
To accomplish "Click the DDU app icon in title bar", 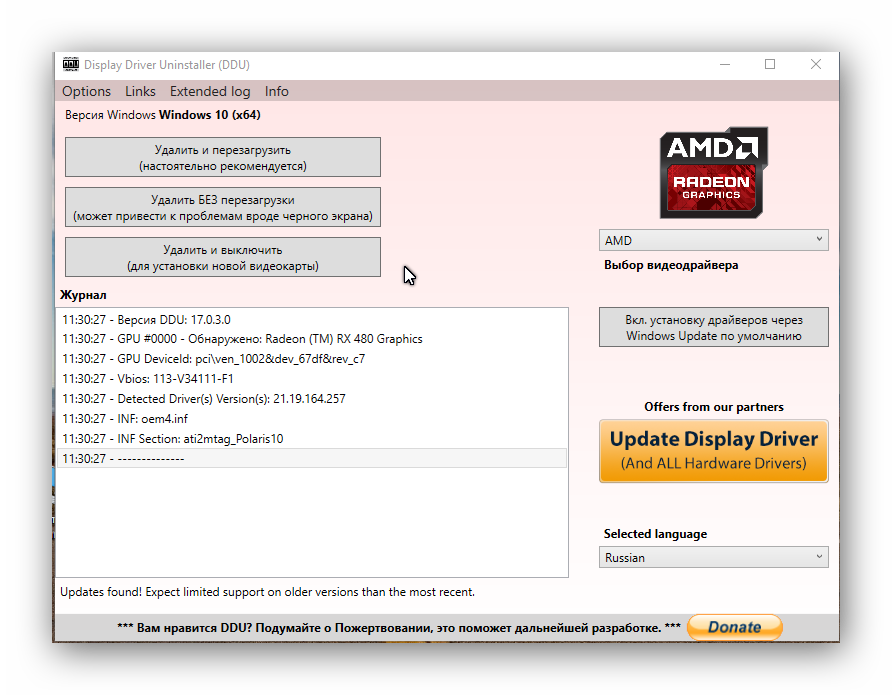I will pyautogui.click(x=70, y=65).
